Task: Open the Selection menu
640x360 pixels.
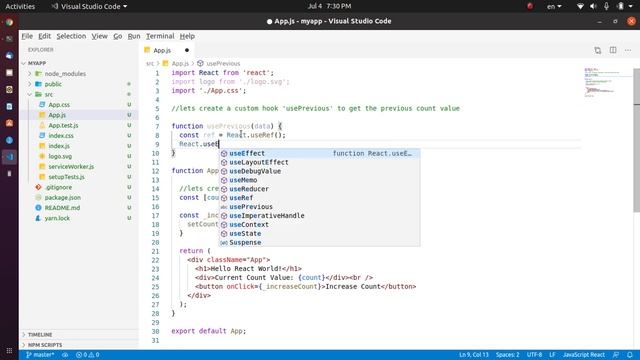Action: point(71,36)
